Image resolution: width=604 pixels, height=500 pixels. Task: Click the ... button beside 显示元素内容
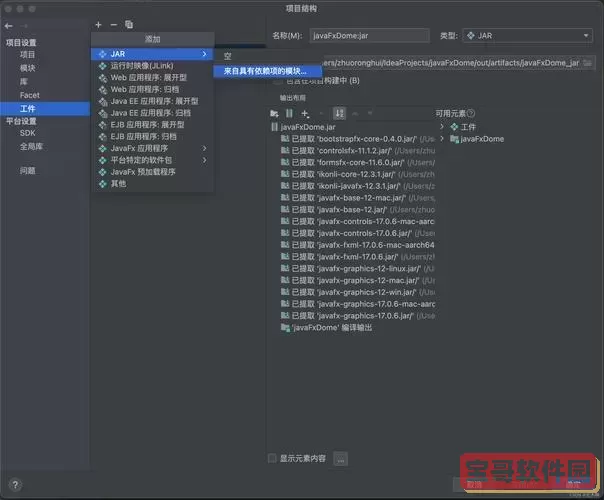point(341,458)
